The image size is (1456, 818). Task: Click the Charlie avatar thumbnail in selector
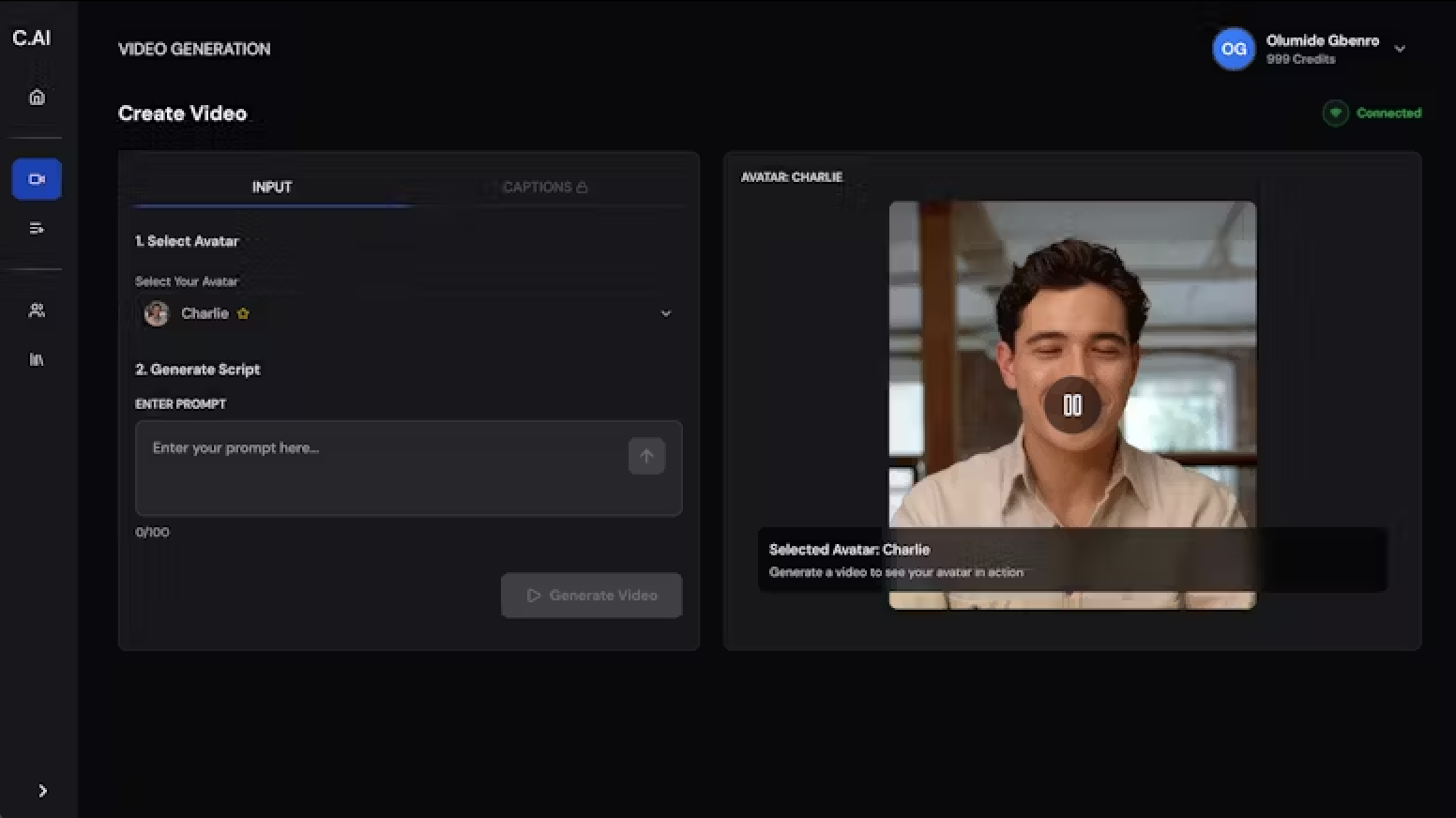[x=157, y=313]
